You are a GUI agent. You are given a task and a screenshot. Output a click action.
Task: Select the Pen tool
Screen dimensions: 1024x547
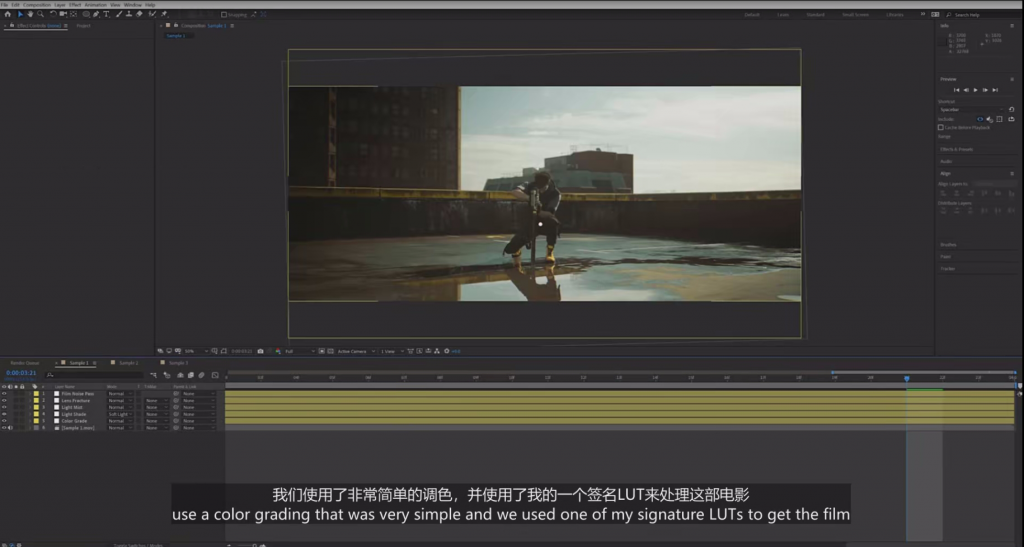coord(96,14)
